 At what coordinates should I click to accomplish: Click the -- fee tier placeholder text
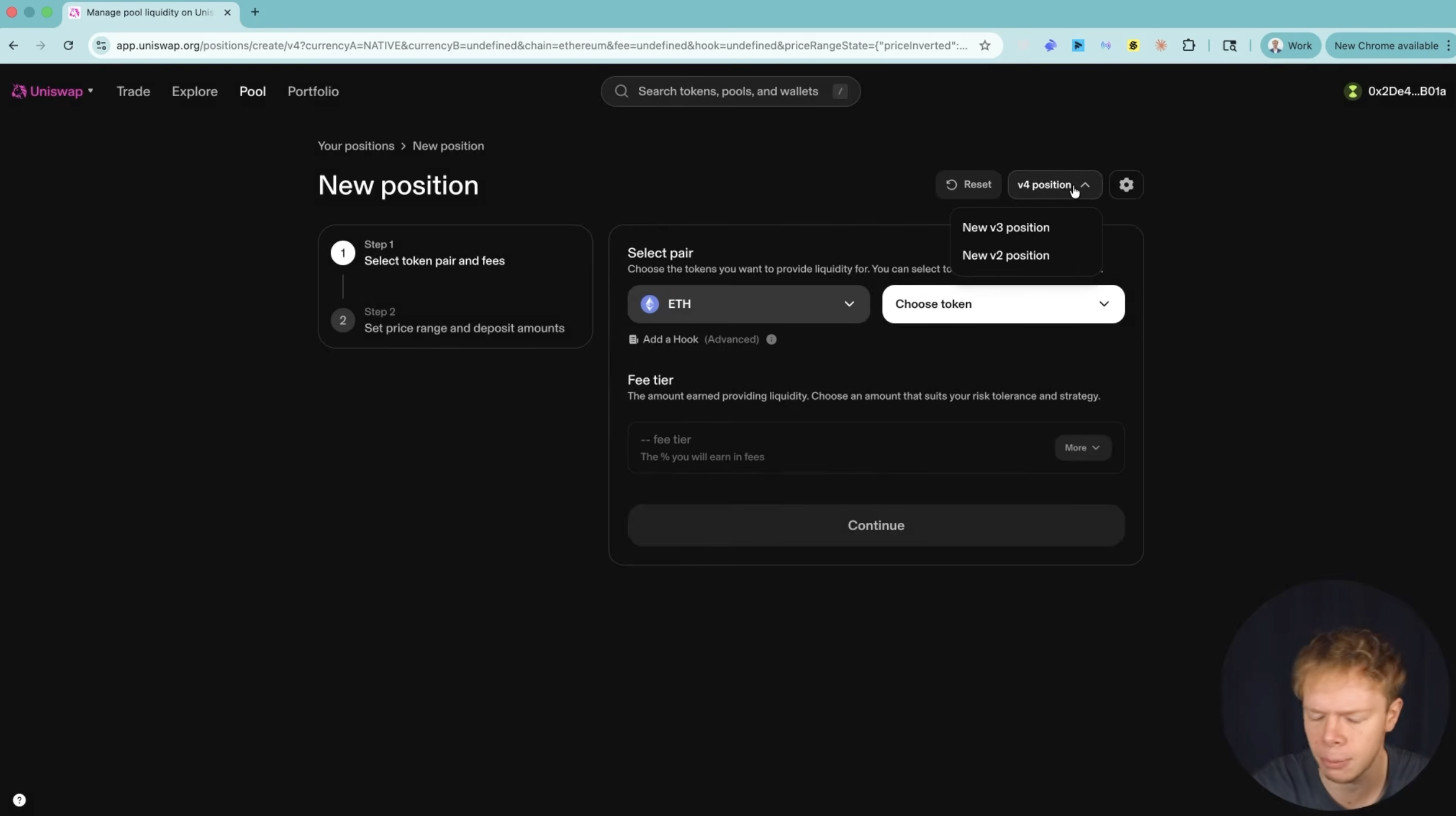666,440
